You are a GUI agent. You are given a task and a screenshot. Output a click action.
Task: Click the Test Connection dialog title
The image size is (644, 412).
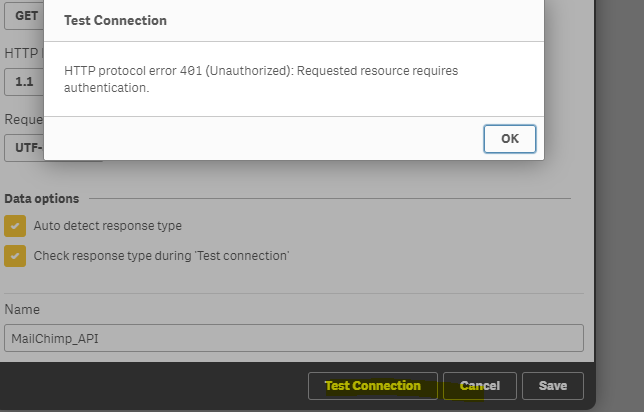coord(115,20)
